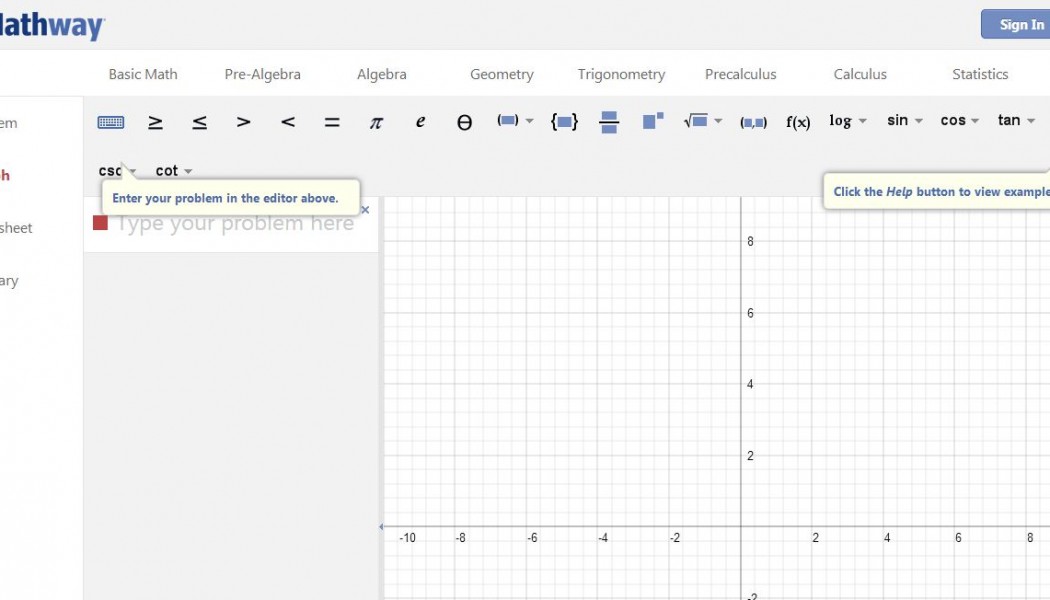Insert the ordered pair point template
Screen dimensions: 1050x600
click(753, 122)
